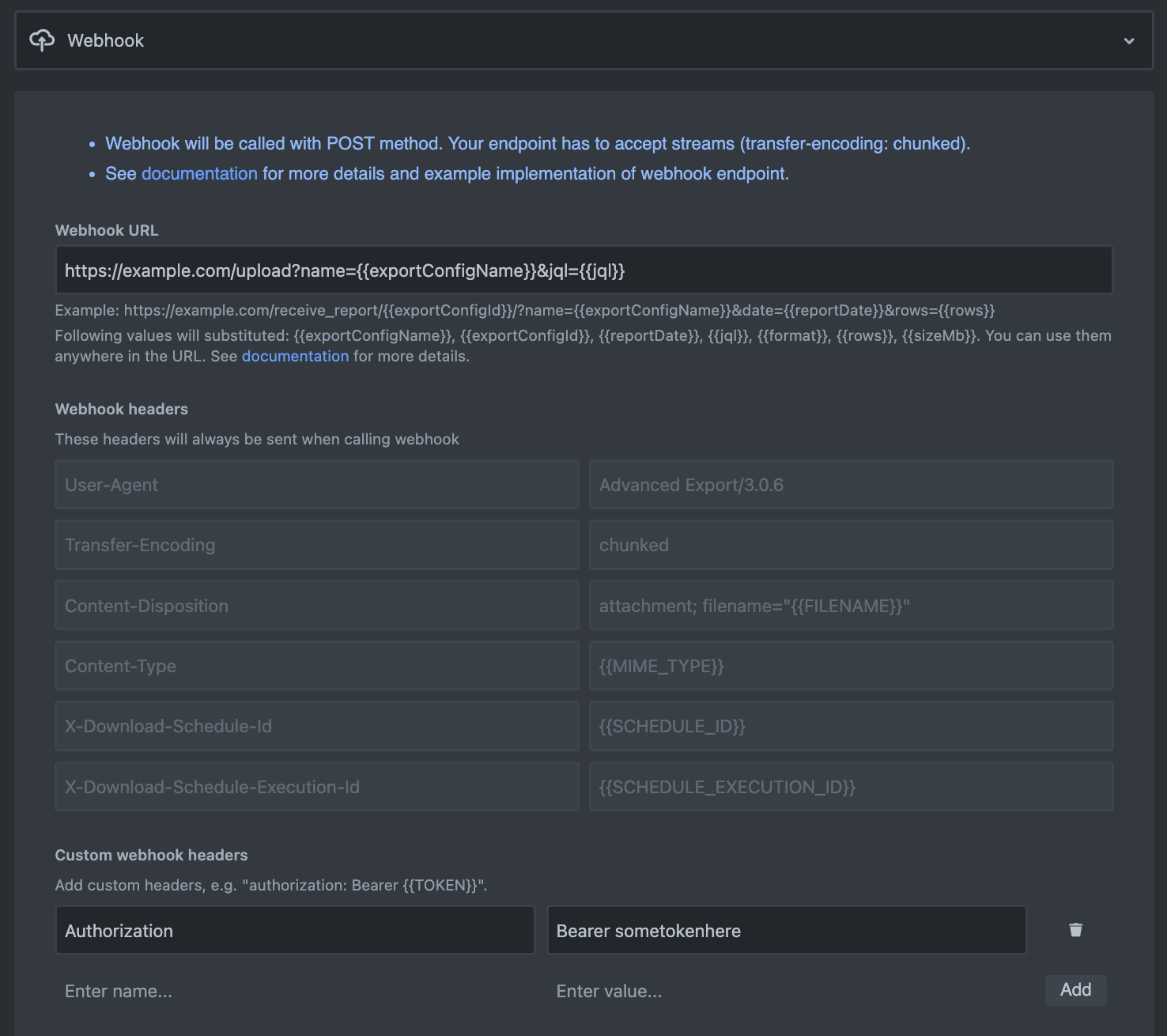Select the {{MIME_TYPE}} value field
Viewport: 1167px width, 1036px height.
coord(852,666)
